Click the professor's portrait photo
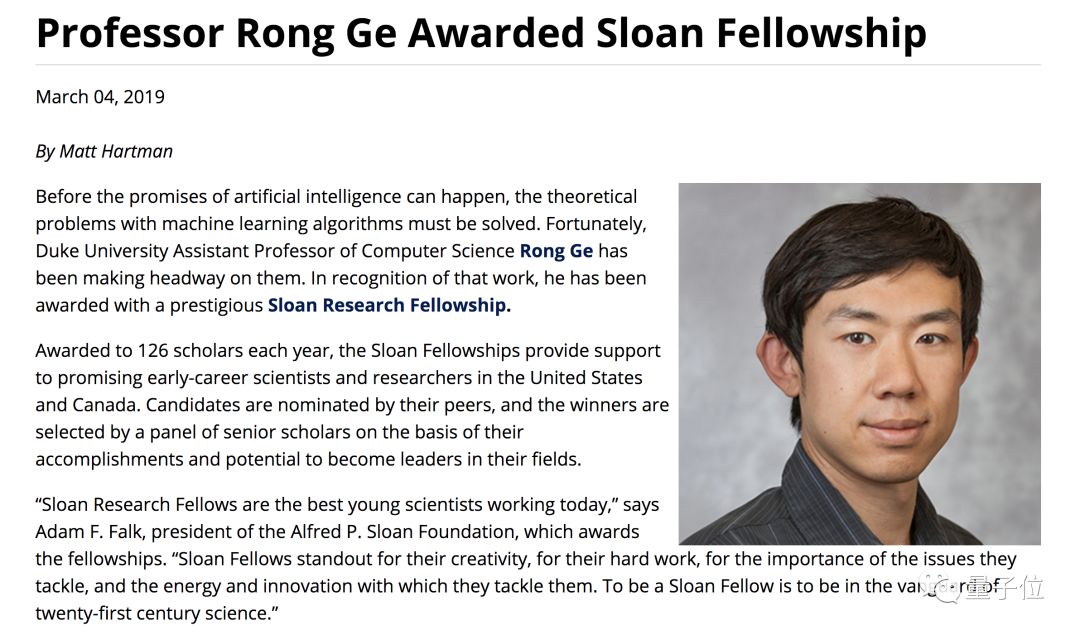 click(x=859, y=364)
